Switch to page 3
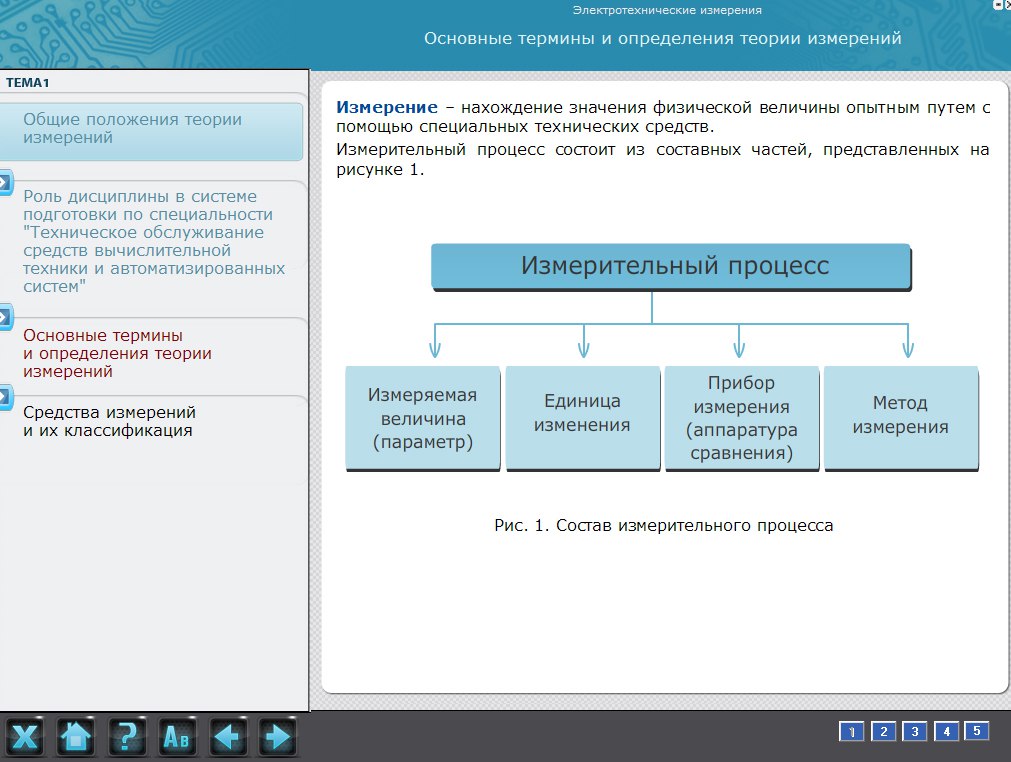Viewport: 1011px width, 762px height. point(914,732)
